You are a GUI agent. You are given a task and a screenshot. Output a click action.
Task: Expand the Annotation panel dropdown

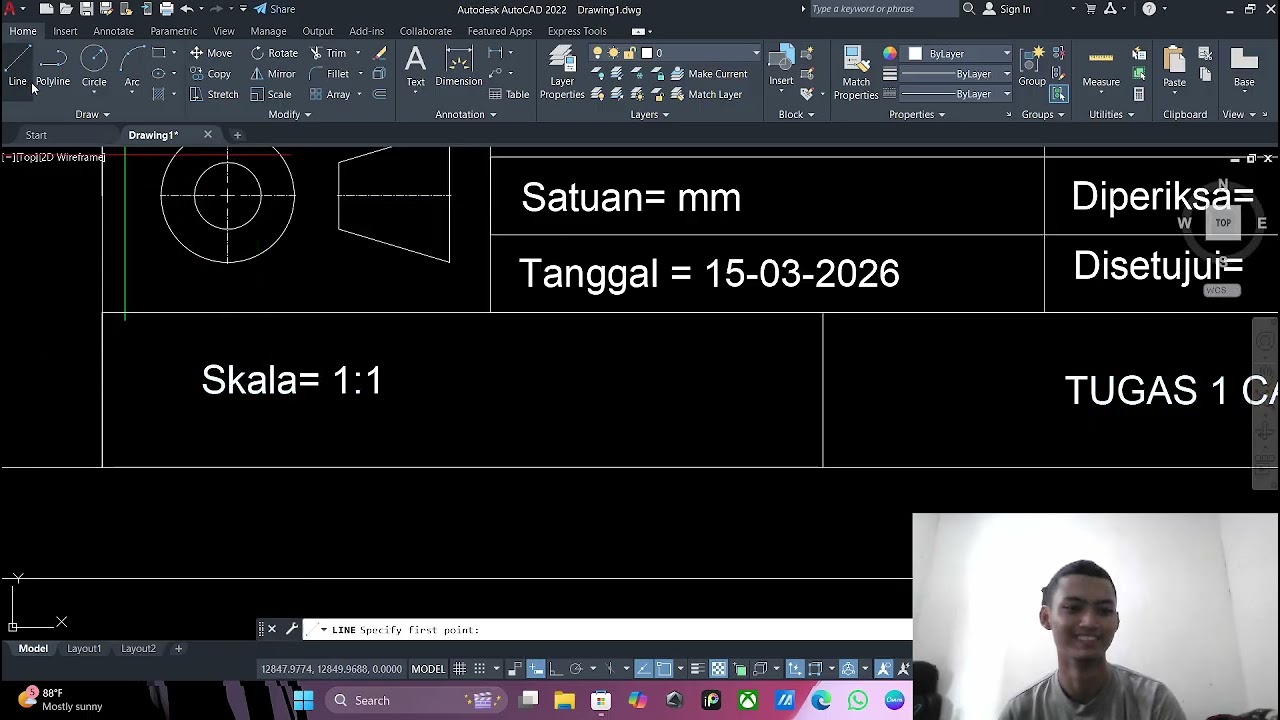tap(466, 114)
